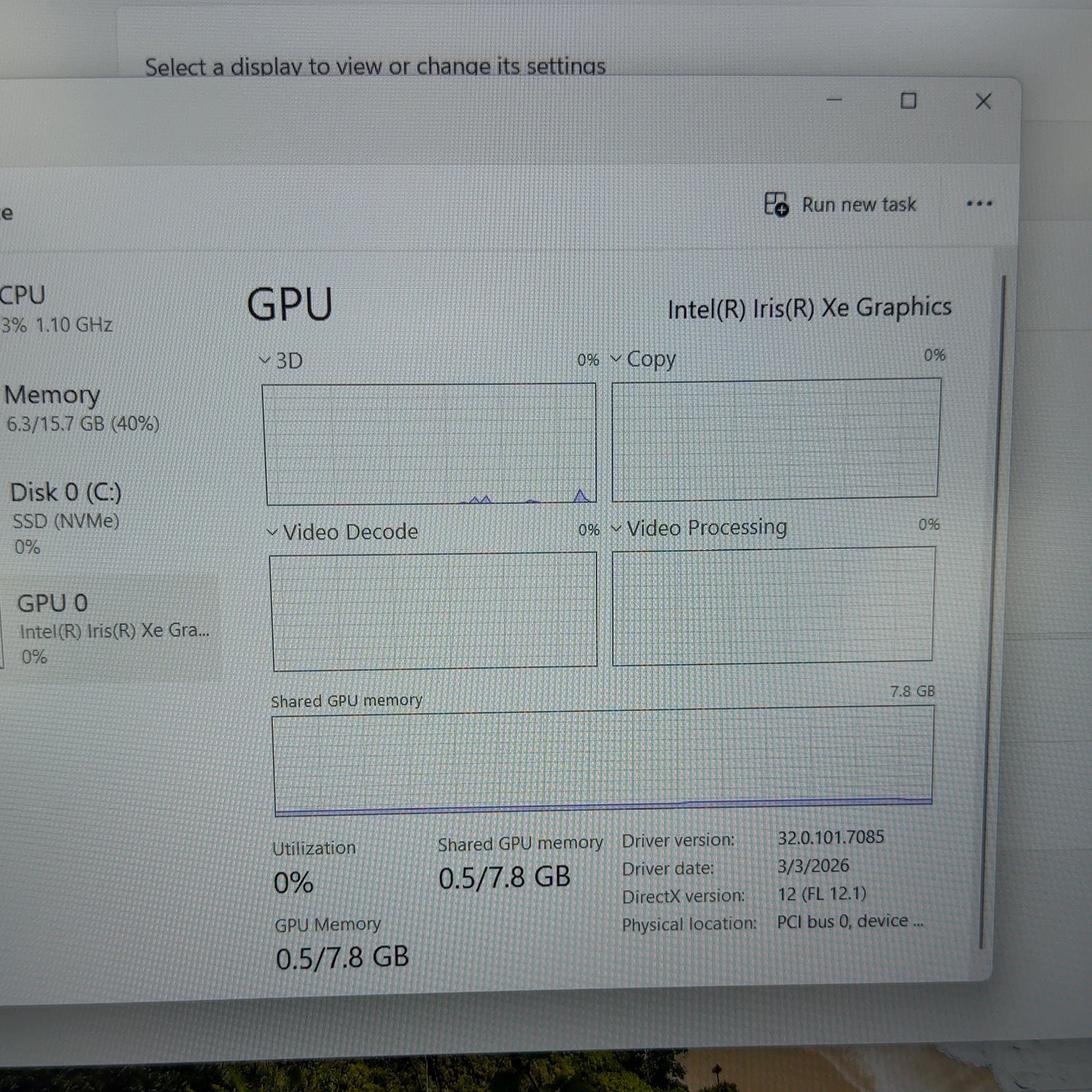Open the Copy engine dropdown
The image size is (1092, 1092).
616,358
